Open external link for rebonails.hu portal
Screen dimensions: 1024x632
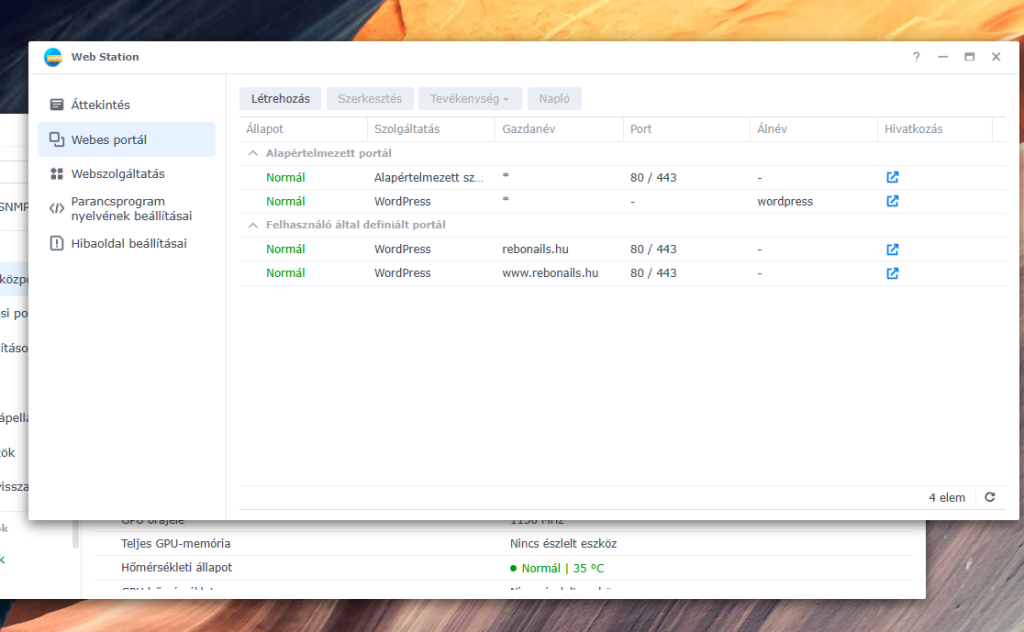[x=892, y=249]
